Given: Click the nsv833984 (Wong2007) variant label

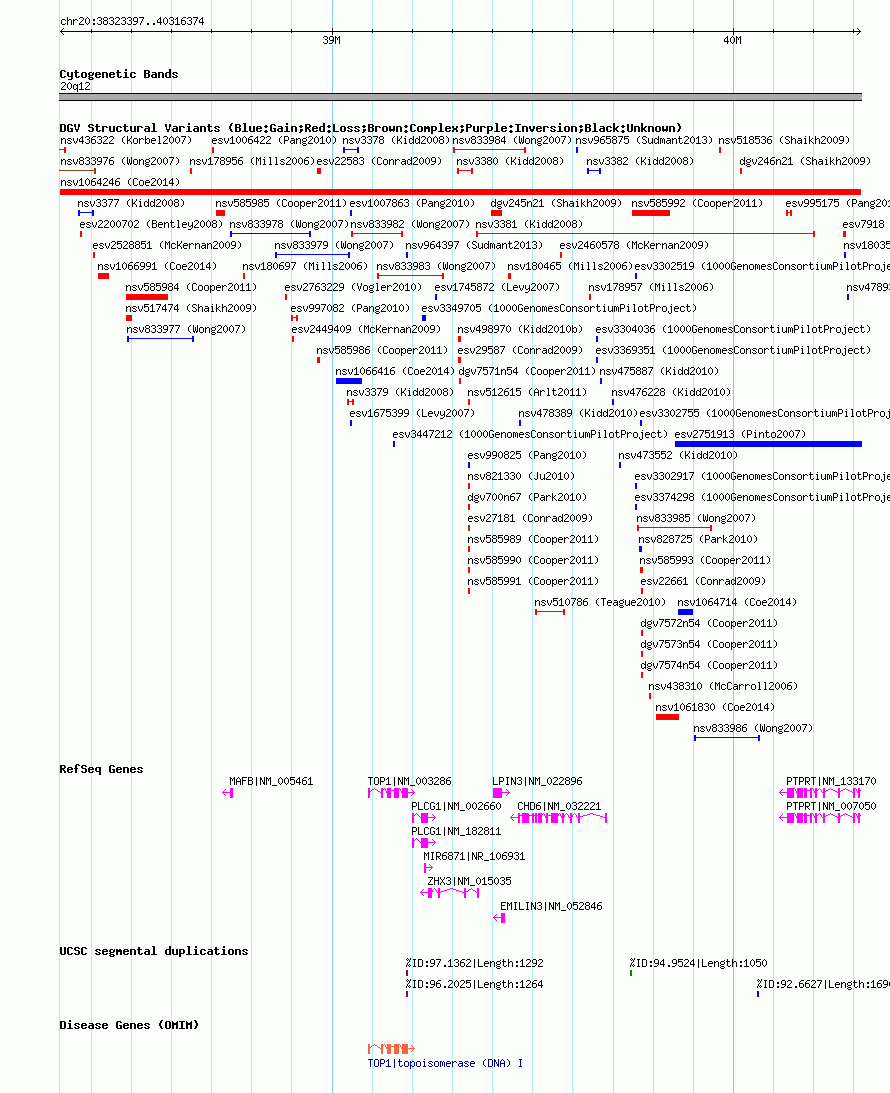Looking at the screenshot, I should [x=512, y=140].
